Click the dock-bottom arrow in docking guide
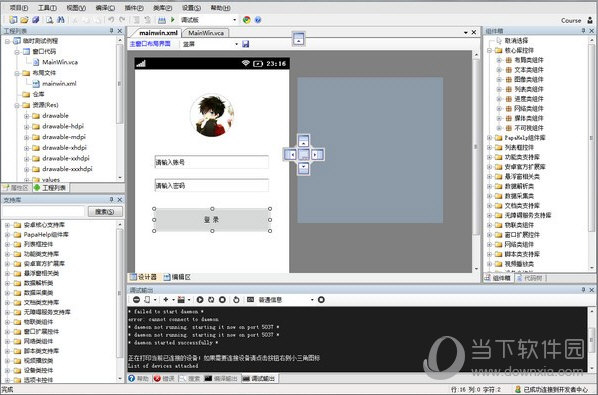This screenshot has width=598, height=395. (x=304, y=168)
